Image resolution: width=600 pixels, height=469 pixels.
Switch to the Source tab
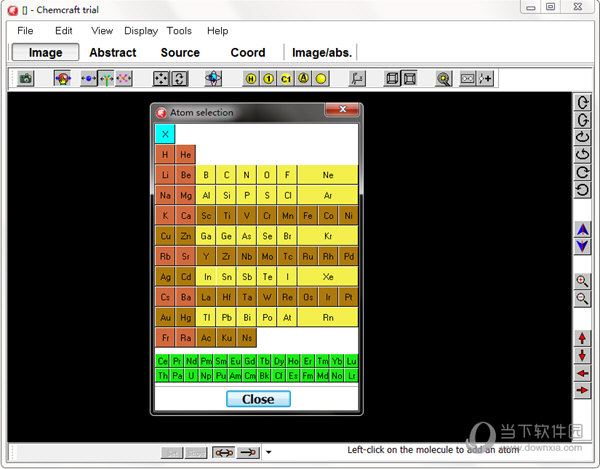[180, 52]
